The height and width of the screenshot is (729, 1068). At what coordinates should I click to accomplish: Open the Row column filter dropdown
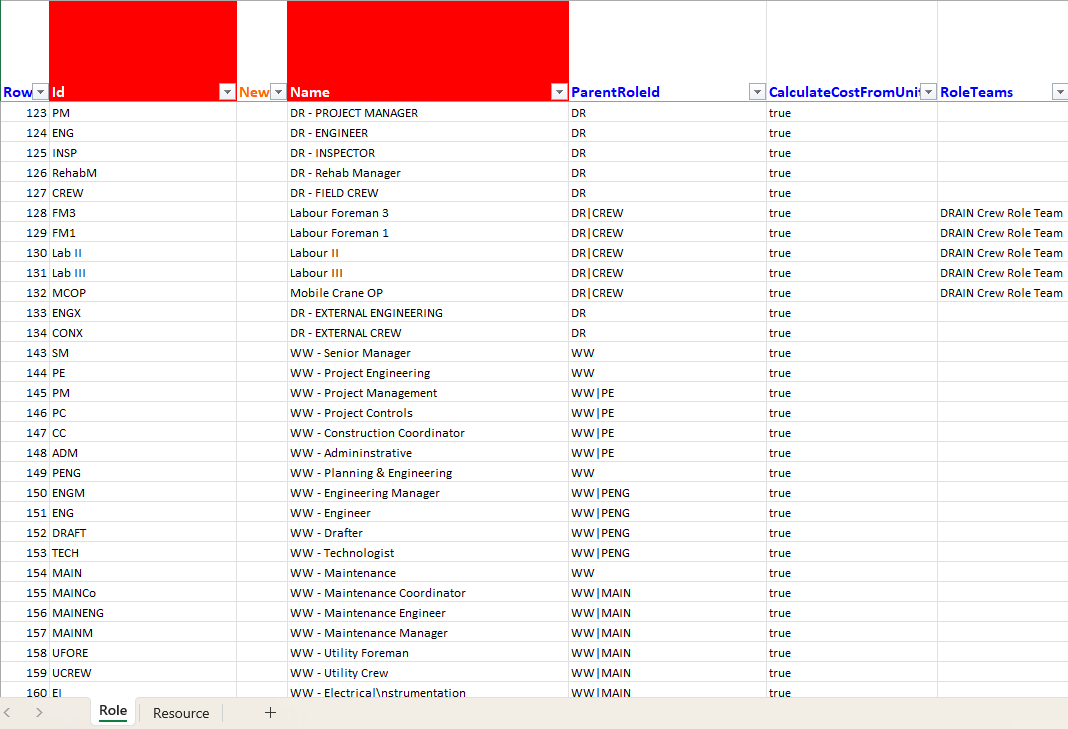tap(40, 92)
